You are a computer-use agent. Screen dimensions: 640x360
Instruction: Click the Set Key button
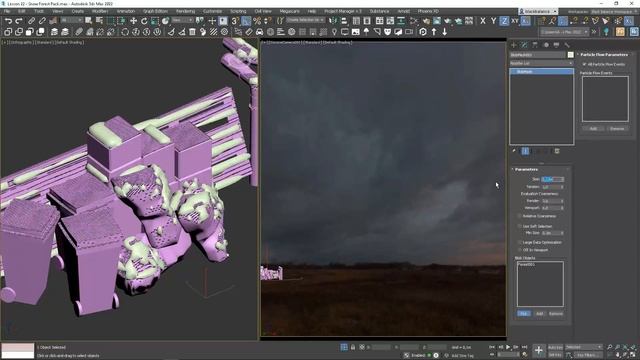[555, 355]
